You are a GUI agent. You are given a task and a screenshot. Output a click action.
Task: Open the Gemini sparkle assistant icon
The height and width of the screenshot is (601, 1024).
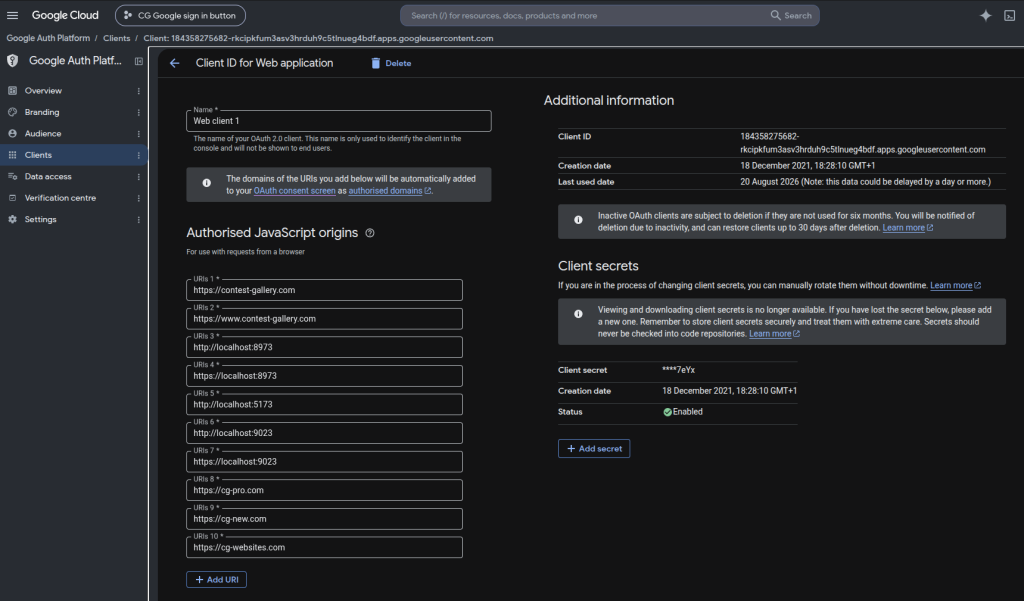985,16
